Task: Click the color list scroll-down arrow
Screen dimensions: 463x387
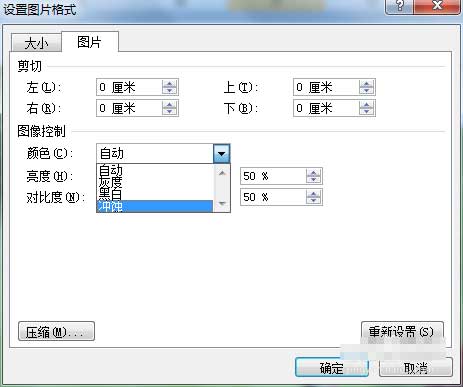Action: pyautogui.click(x=222, y=203)
